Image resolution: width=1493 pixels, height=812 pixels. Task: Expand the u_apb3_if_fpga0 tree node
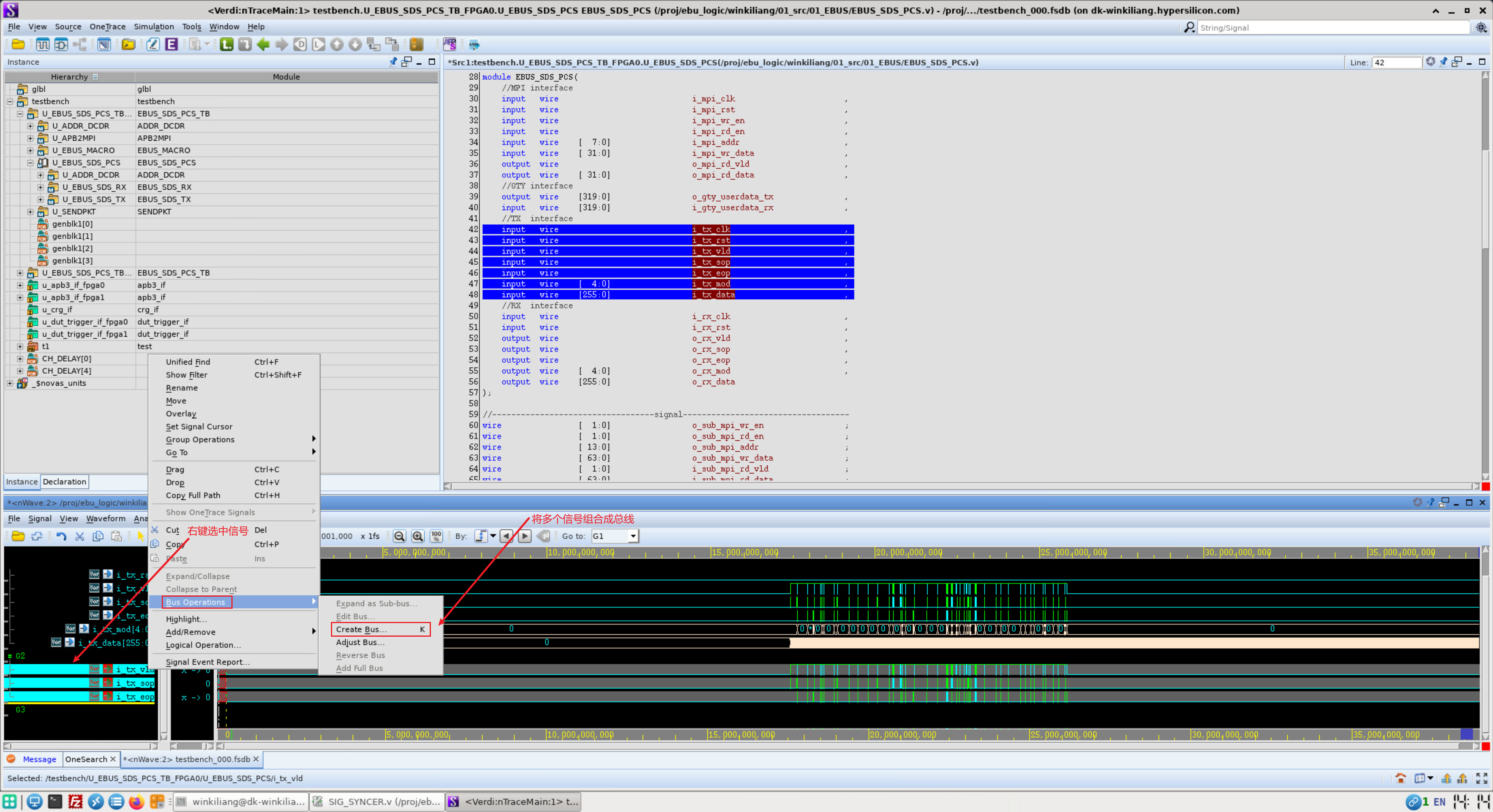pyautogui.click(x=20, y=286)
